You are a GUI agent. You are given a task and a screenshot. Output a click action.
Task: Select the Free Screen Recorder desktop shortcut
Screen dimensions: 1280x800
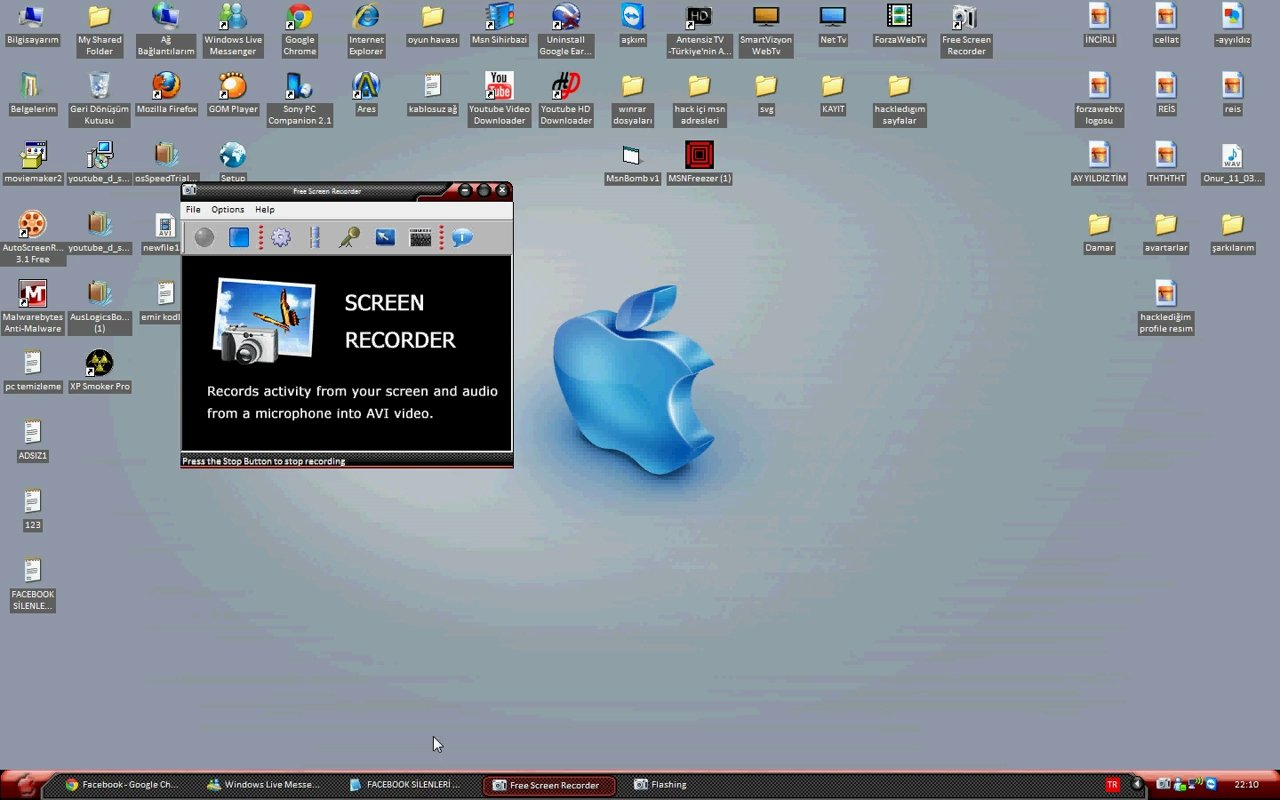pos(965,30)
